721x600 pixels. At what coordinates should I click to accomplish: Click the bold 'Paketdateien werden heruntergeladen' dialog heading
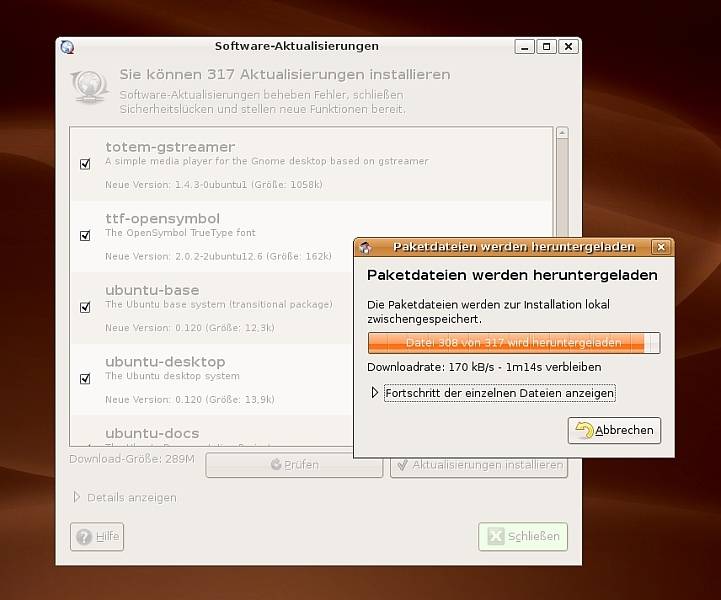coord(512,275)
